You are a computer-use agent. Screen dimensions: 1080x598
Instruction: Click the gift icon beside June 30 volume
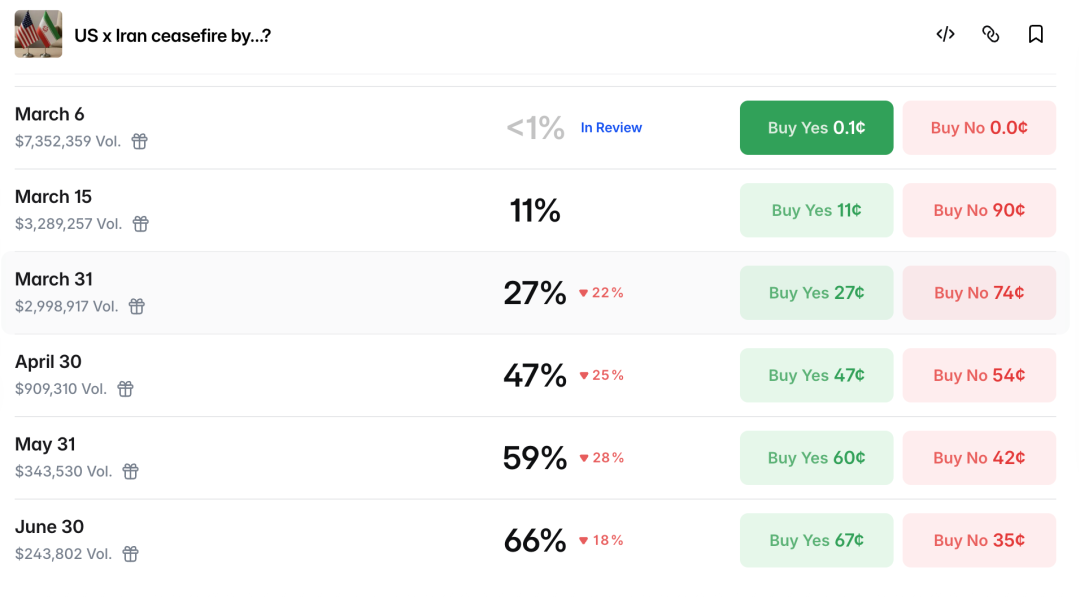131,554
